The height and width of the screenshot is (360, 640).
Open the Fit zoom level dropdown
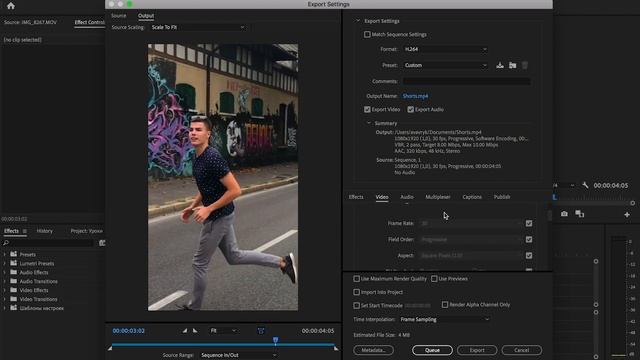(x=223, y=331)
